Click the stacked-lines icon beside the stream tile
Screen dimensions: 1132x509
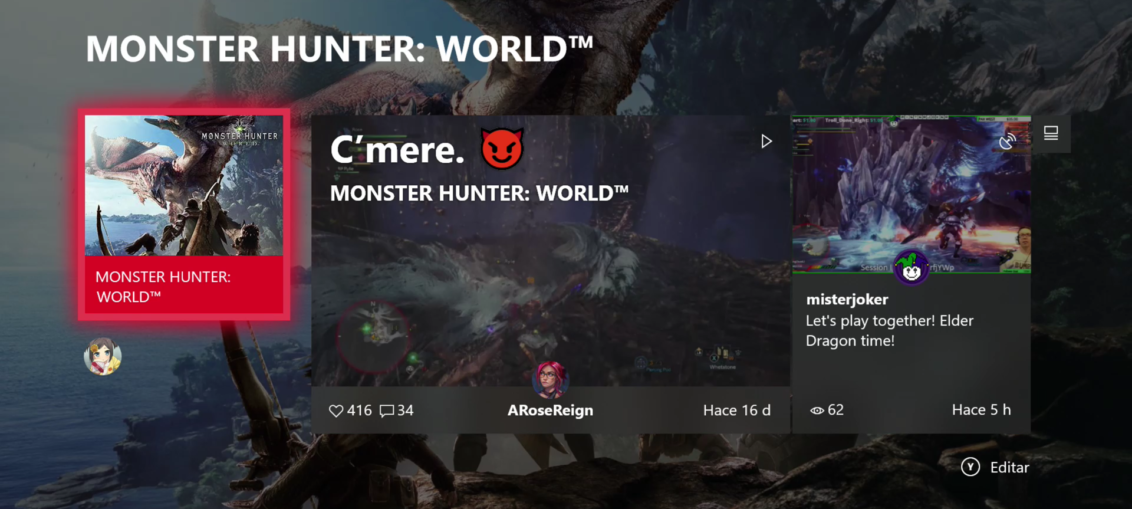(x=1050, y=133)
